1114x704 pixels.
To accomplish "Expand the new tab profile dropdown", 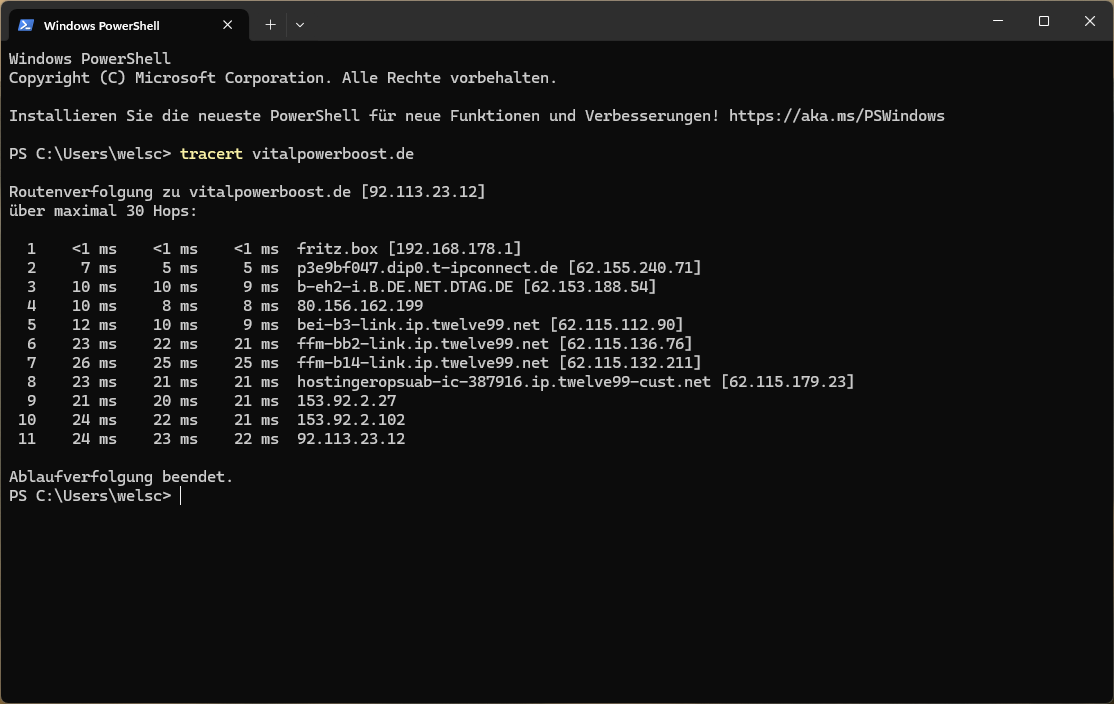I will (x=300, y=25).
